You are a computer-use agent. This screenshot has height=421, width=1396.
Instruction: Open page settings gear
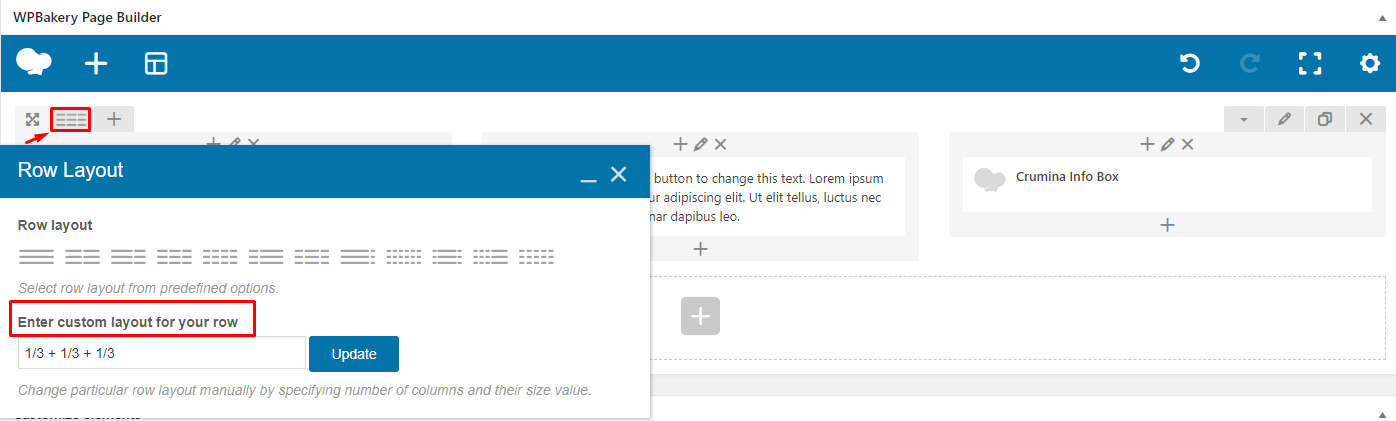(x=1370, y=64)
